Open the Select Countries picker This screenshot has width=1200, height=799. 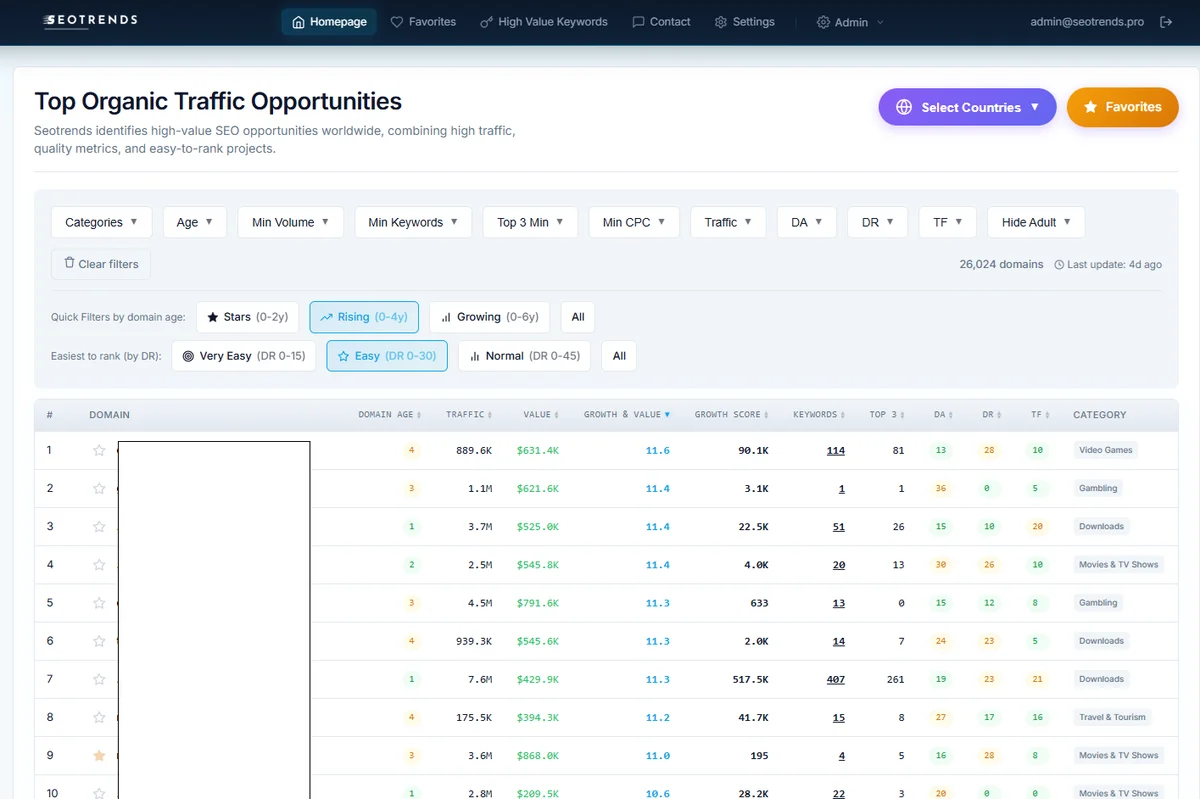pyautogui.click(x=967, y=107)
